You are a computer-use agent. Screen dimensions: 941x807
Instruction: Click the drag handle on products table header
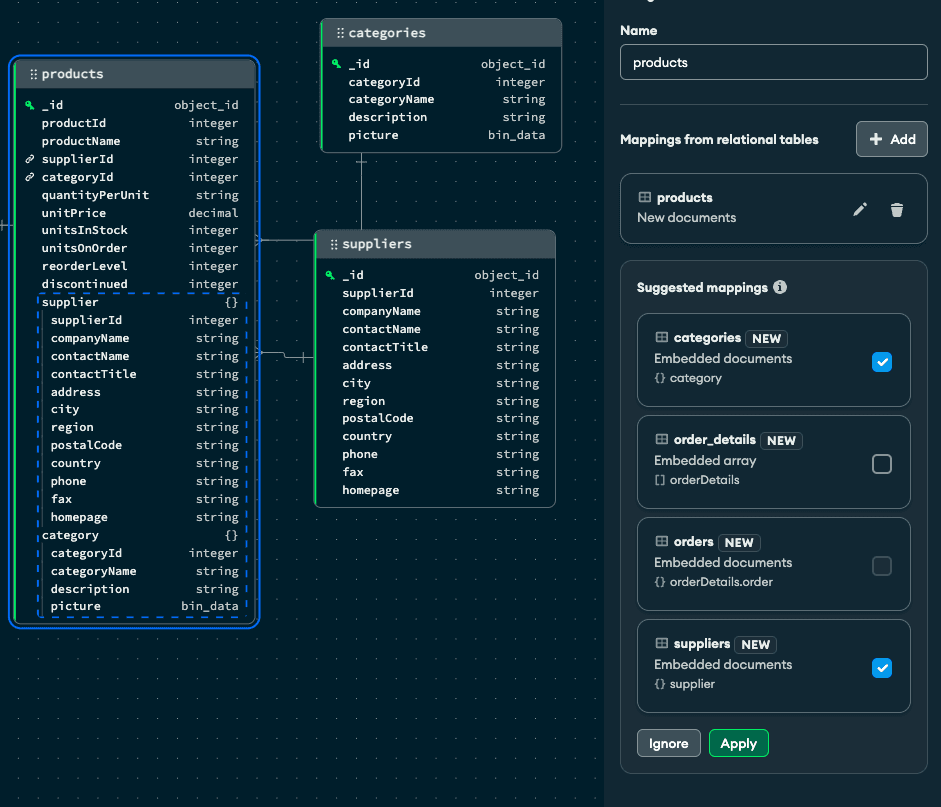click(x=33, y=74)
